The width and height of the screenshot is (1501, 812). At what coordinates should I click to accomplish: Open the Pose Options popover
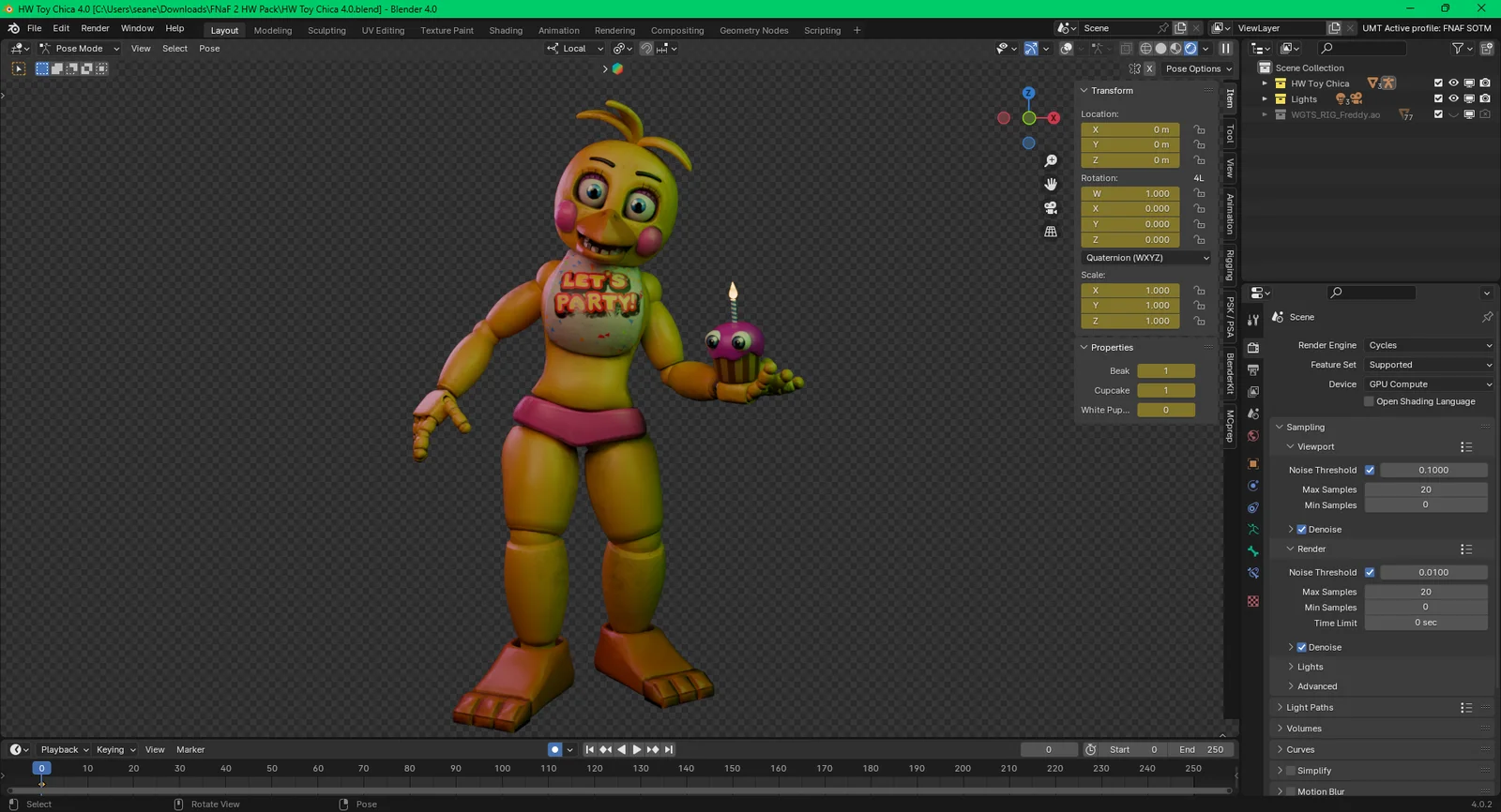[x=1199, y=68]
